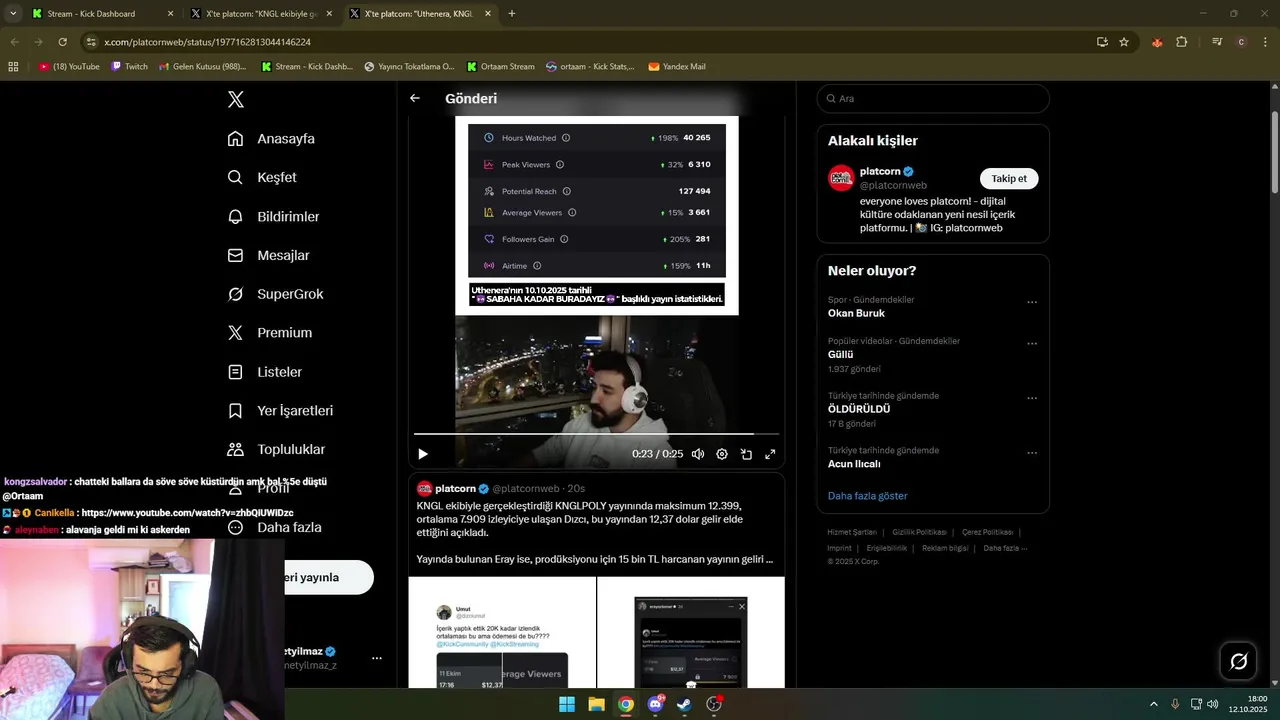Open platcorn profile under Alakalı kişiler
The image size is (1280, 720).
(880, 172)
